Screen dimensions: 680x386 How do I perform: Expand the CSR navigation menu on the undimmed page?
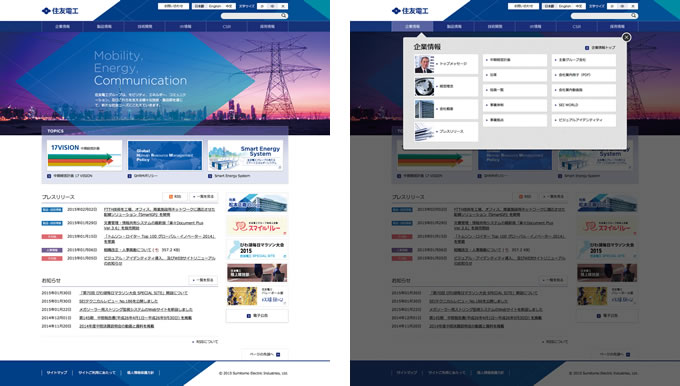[226, 26]
